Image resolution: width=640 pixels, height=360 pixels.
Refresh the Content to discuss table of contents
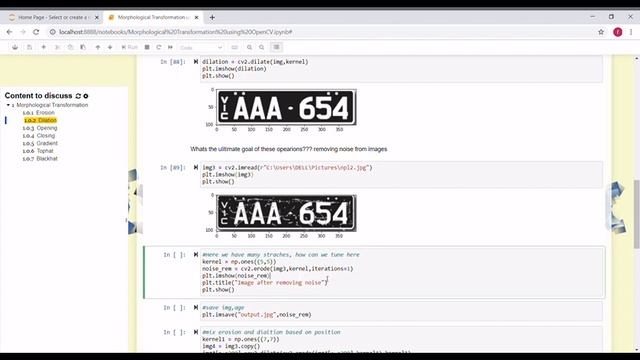(x=78, y=96)
